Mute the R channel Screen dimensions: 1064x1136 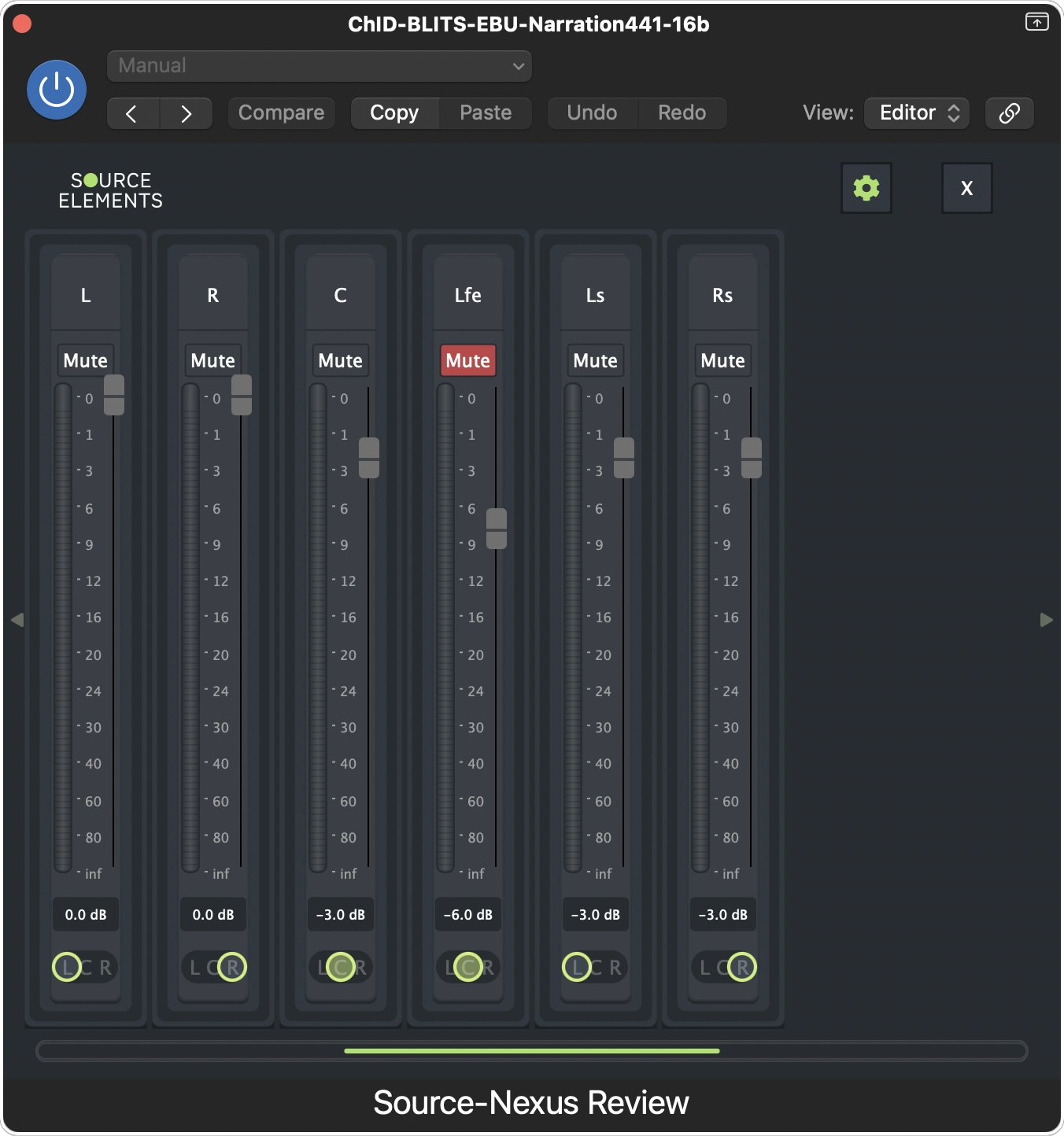point(213,360)
